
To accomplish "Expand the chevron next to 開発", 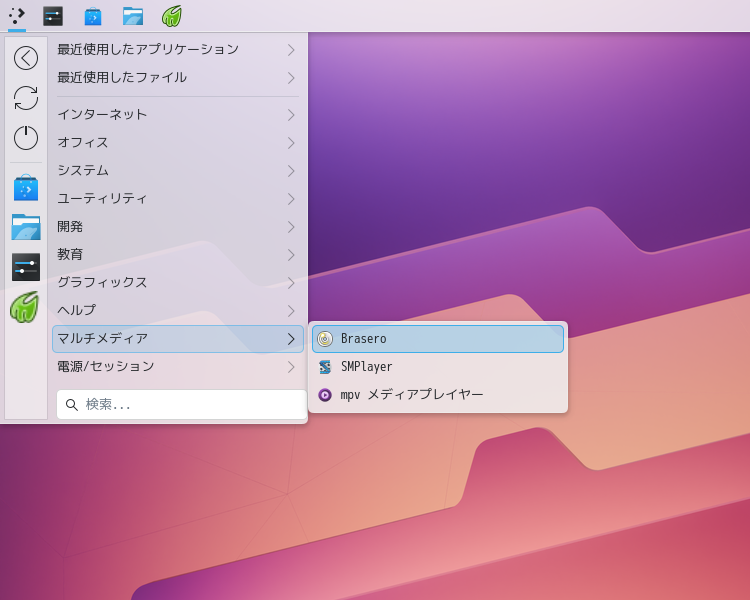I will (x=291, y=227).
